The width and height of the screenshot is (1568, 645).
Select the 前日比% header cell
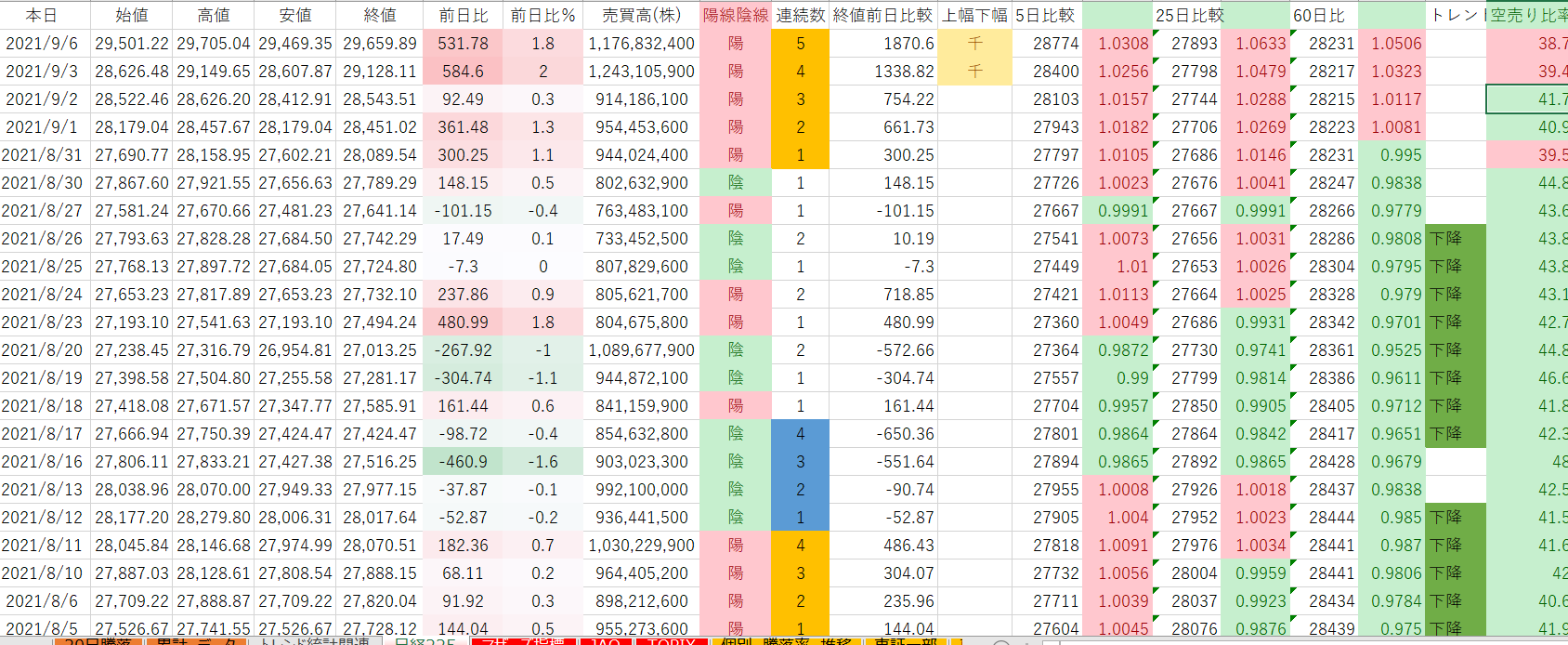coord(543,15)
